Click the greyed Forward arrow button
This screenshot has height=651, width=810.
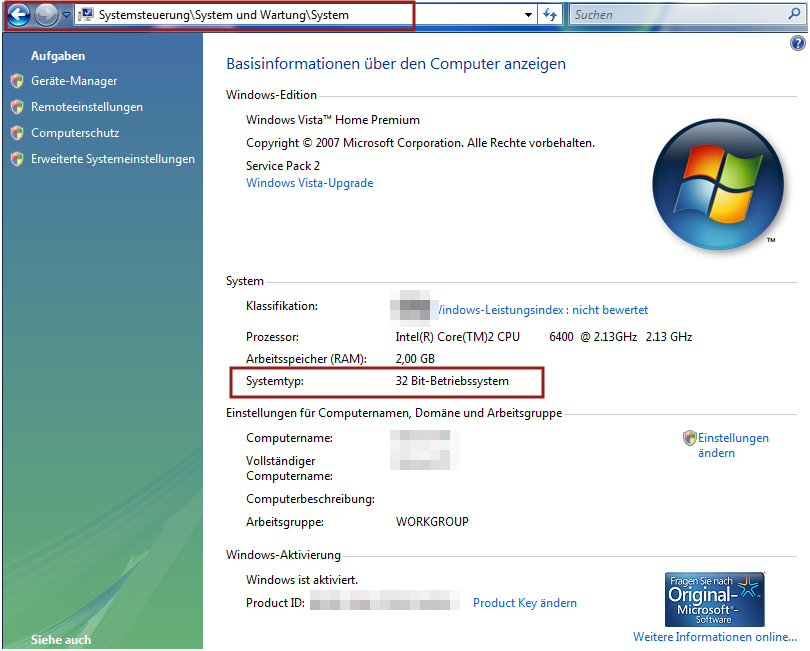(x=46, y=15)
